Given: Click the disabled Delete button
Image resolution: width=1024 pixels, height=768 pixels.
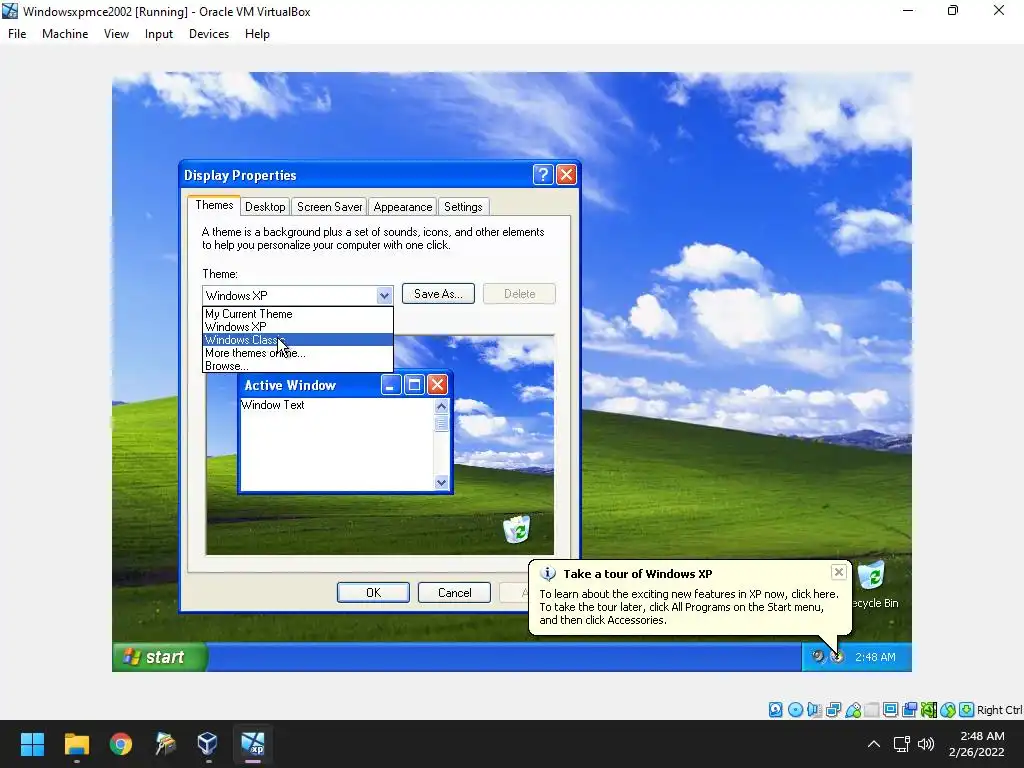Looking at the screenshot, I should 519,294.
